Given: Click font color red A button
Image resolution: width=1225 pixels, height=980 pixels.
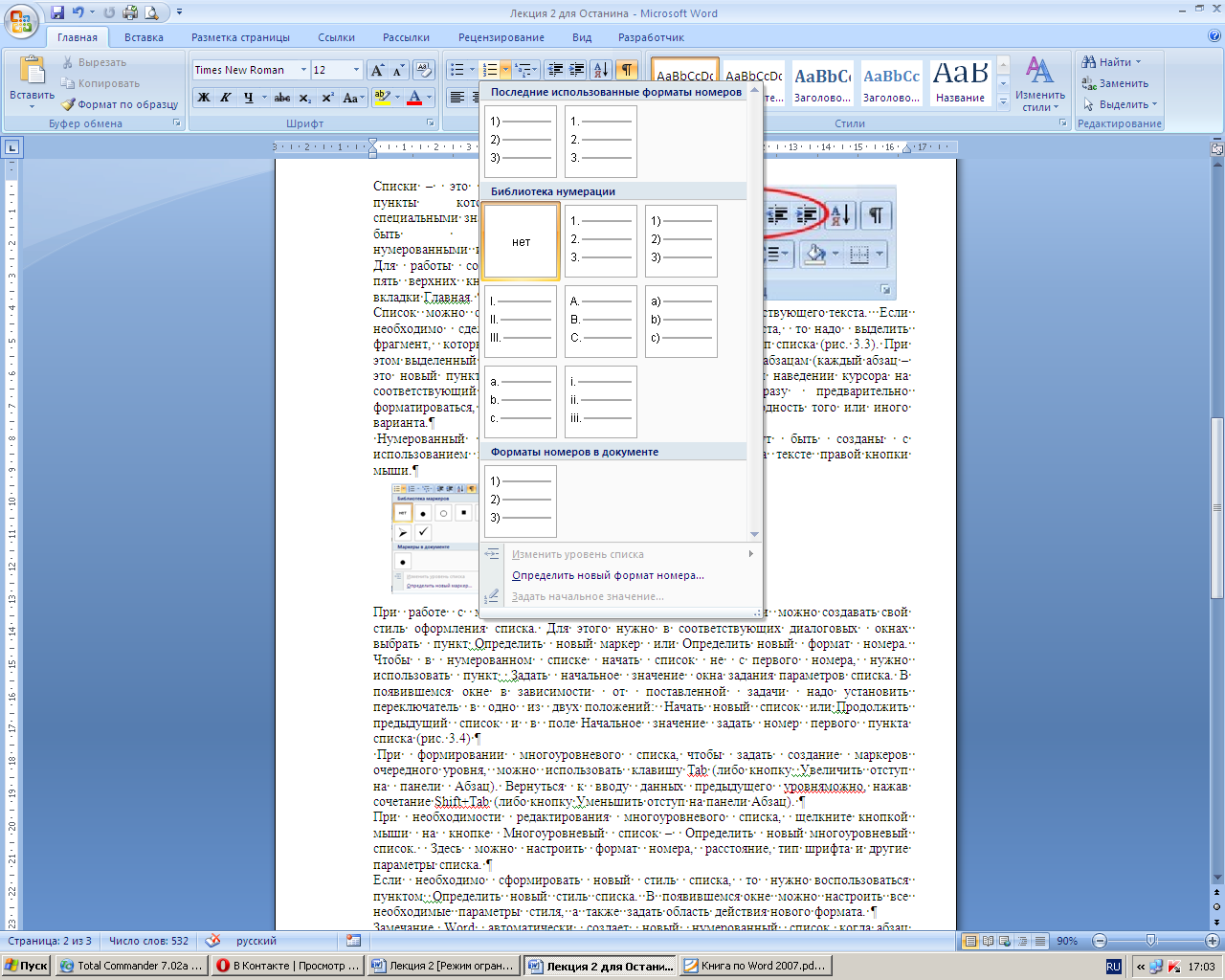Looking at the screenshot, I should 414,98.
